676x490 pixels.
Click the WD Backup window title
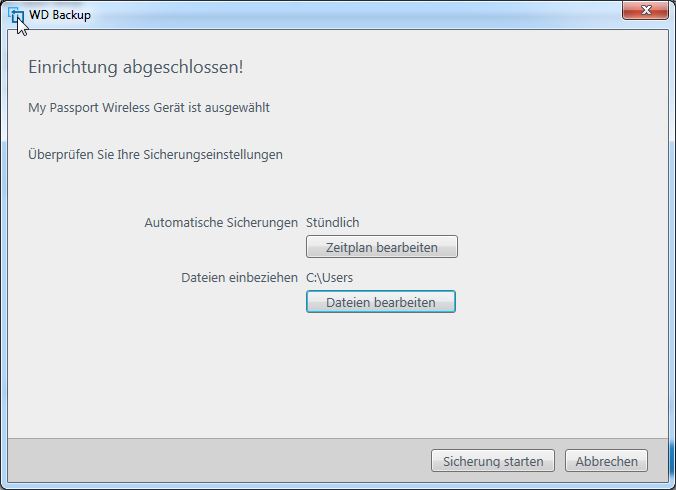pos(60,15)
